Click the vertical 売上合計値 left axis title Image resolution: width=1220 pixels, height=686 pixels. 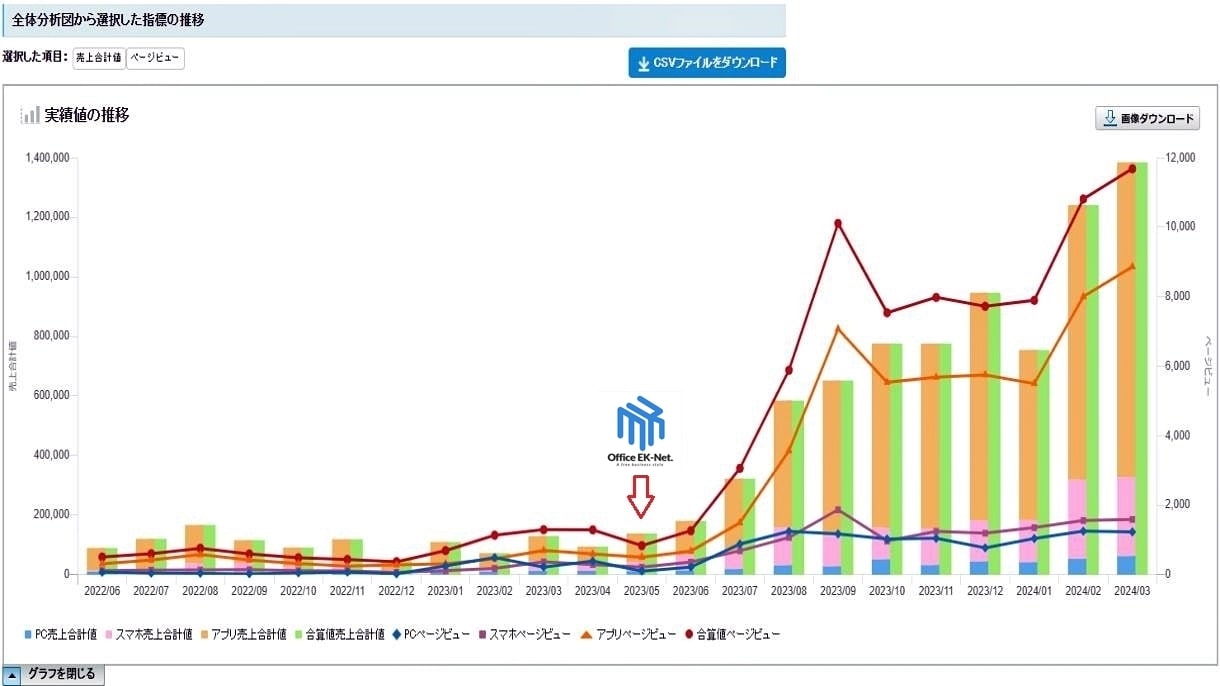click(x=14, y=366)
